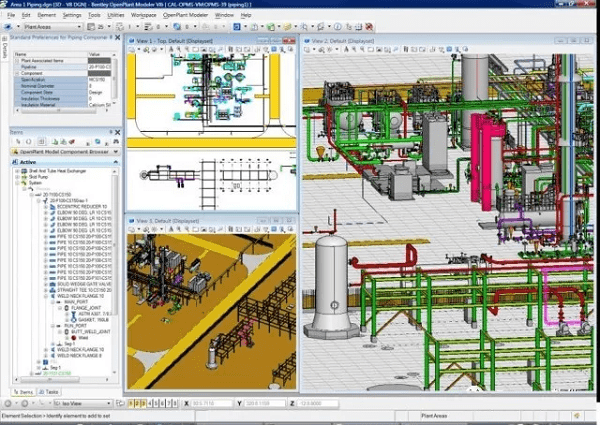The height and width of the screenshot is (425, 600).
Task: Collapse the System tree node
Action: click(15, 183)
